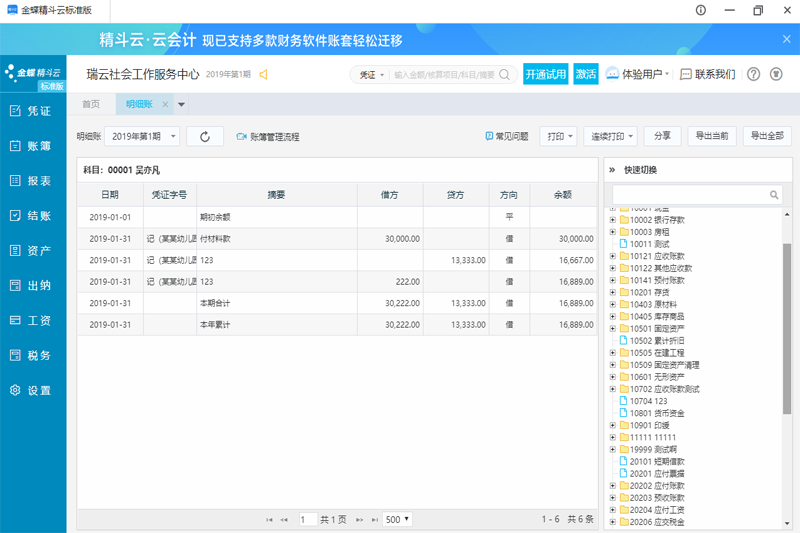The image size is (800, 533).
Task: Click the info icon in title bar
Action: coord(701,10)
